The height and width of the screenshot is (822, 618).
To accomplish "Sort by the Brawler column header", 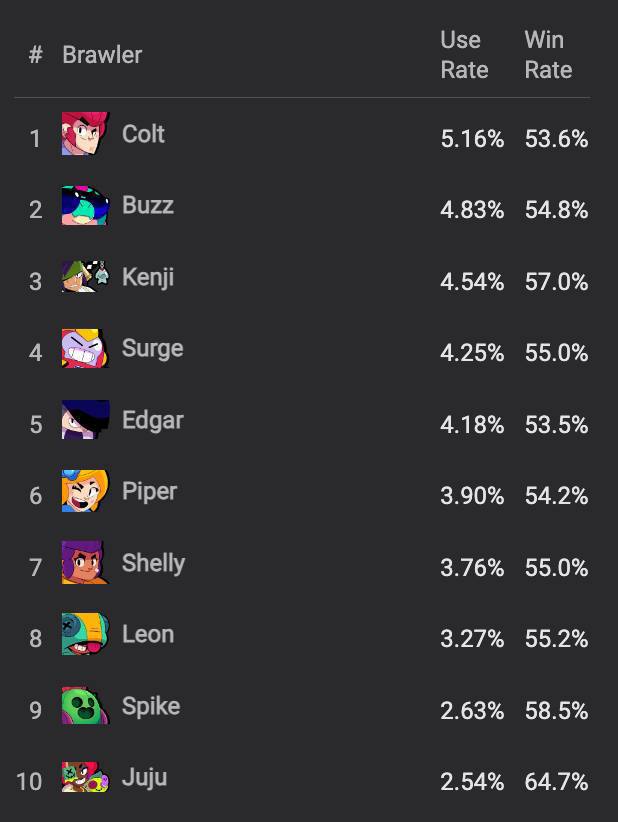I will (102, 55).
